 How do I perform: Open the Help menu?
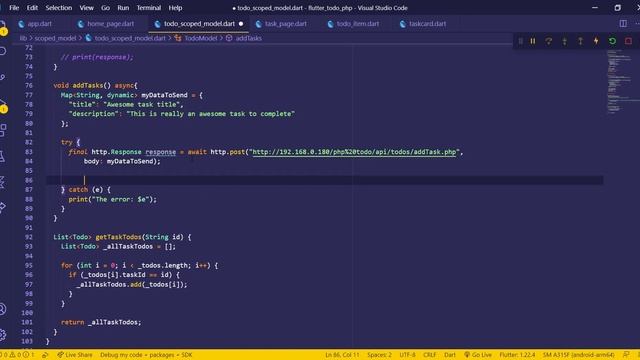[175, 8]
